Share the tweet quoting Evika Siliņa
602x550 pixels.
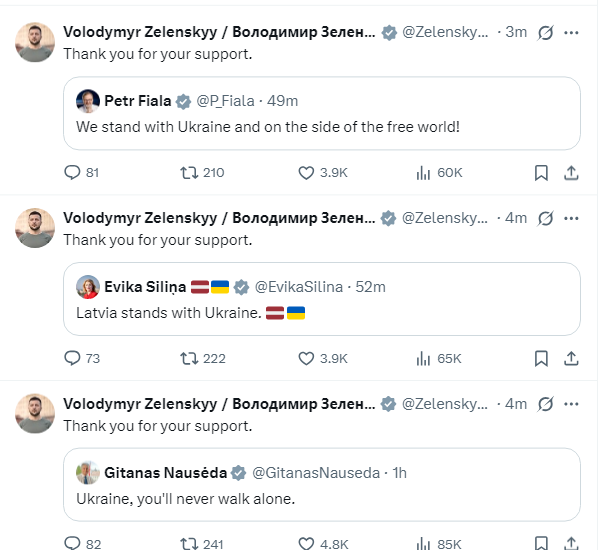pyautogui.click(x=571, y=358)
